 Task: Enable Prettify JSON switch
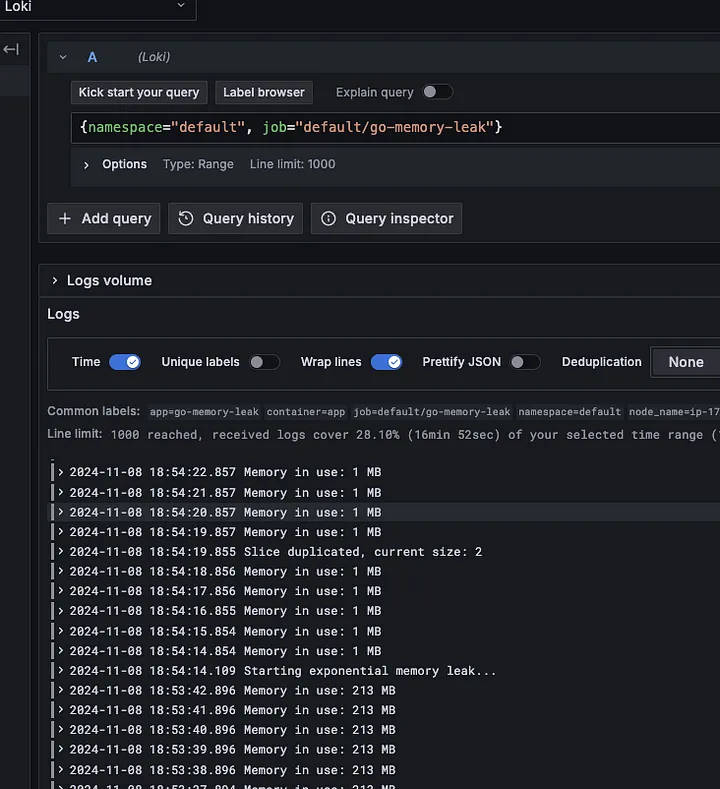pos(525,362)
